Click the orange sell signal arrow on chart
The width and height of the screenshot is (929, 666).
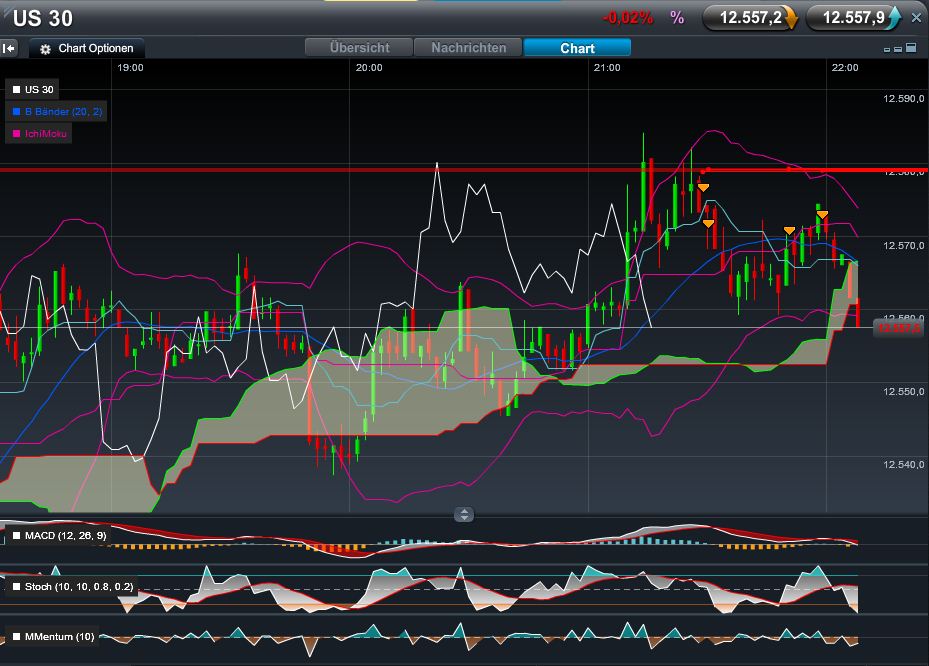tap(703, 187)
